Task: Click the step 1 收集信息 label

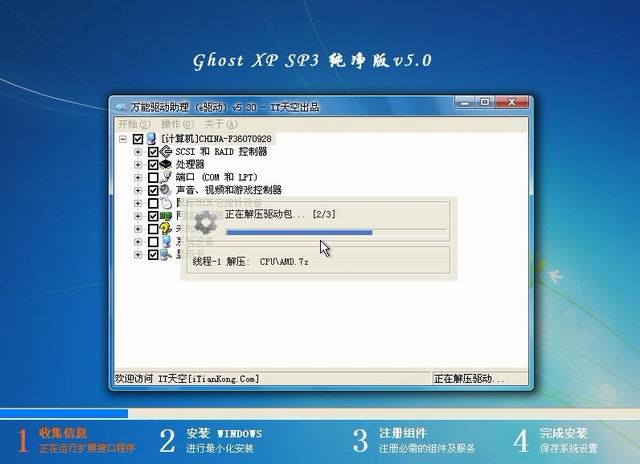Action: click(x=63, y=433)
